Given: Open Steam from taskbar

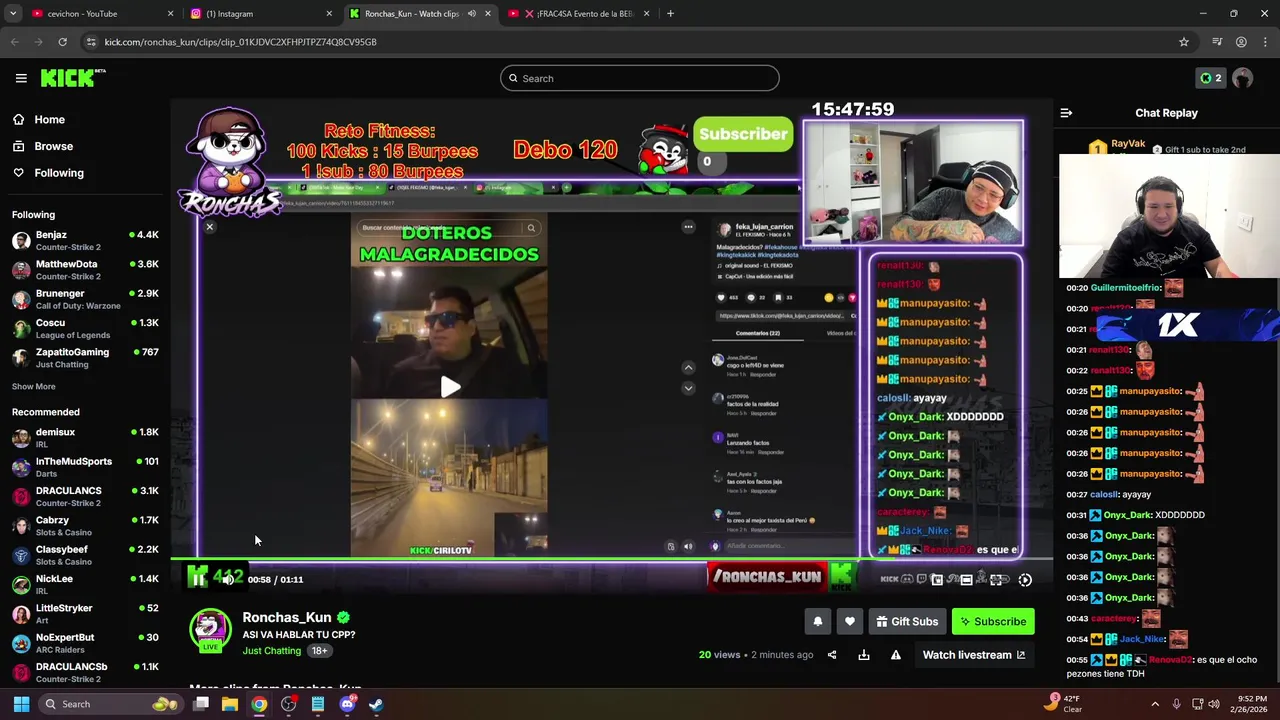Looking at the screenshot, I should point(376,704).
